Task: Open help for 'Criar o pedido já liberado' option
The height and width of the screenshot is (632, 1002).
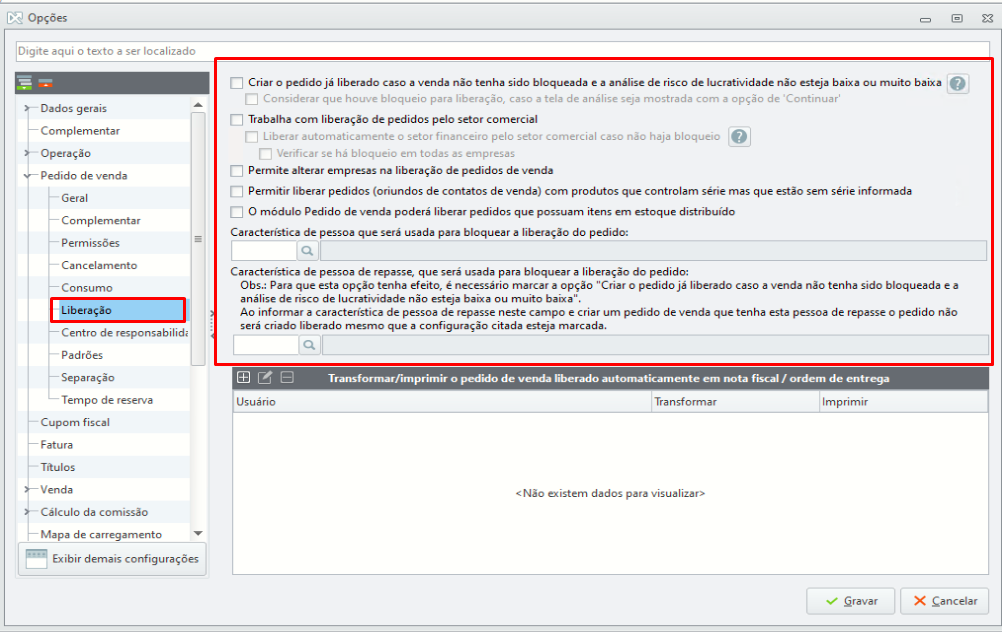Action: point(957,83)
